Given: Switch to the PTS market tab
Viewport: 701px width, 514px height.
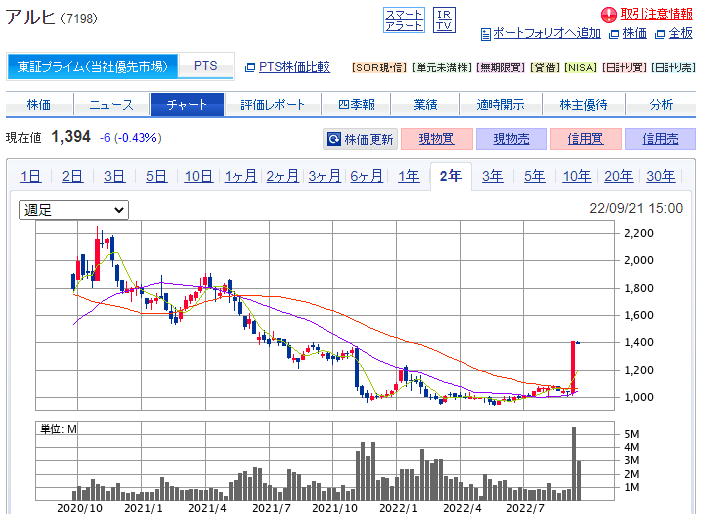Looking at the screenshot, I should tap(206, 66).
